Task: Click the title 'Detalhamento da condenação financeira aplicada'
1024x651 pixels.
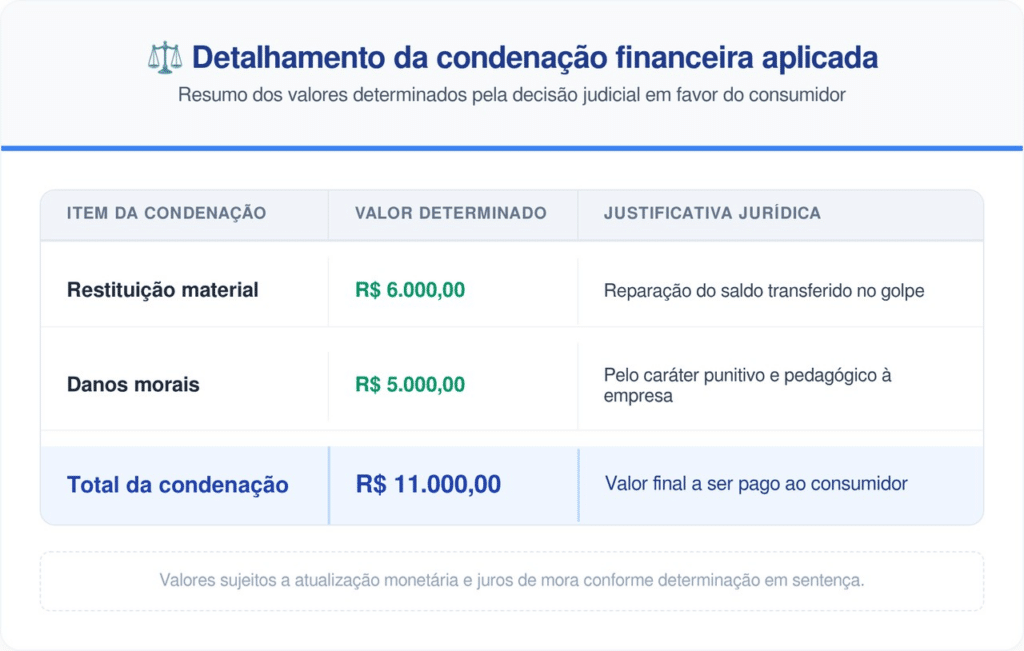Action: 534,58
